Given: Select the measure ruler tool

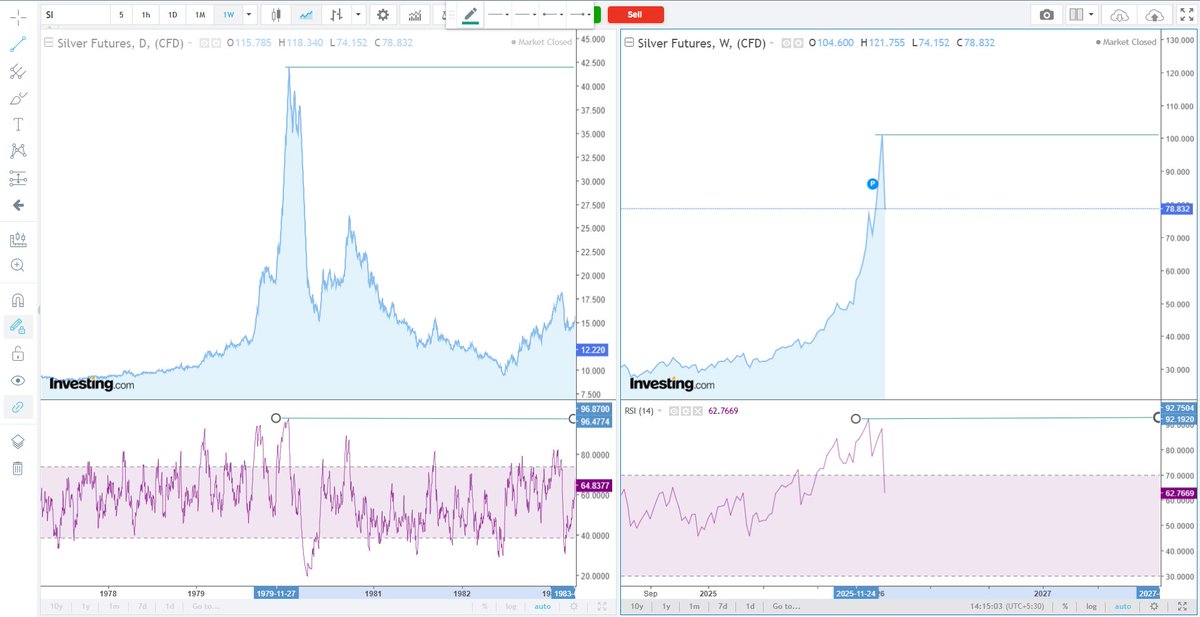Looking at the screenshot, I should pos(18,240).
